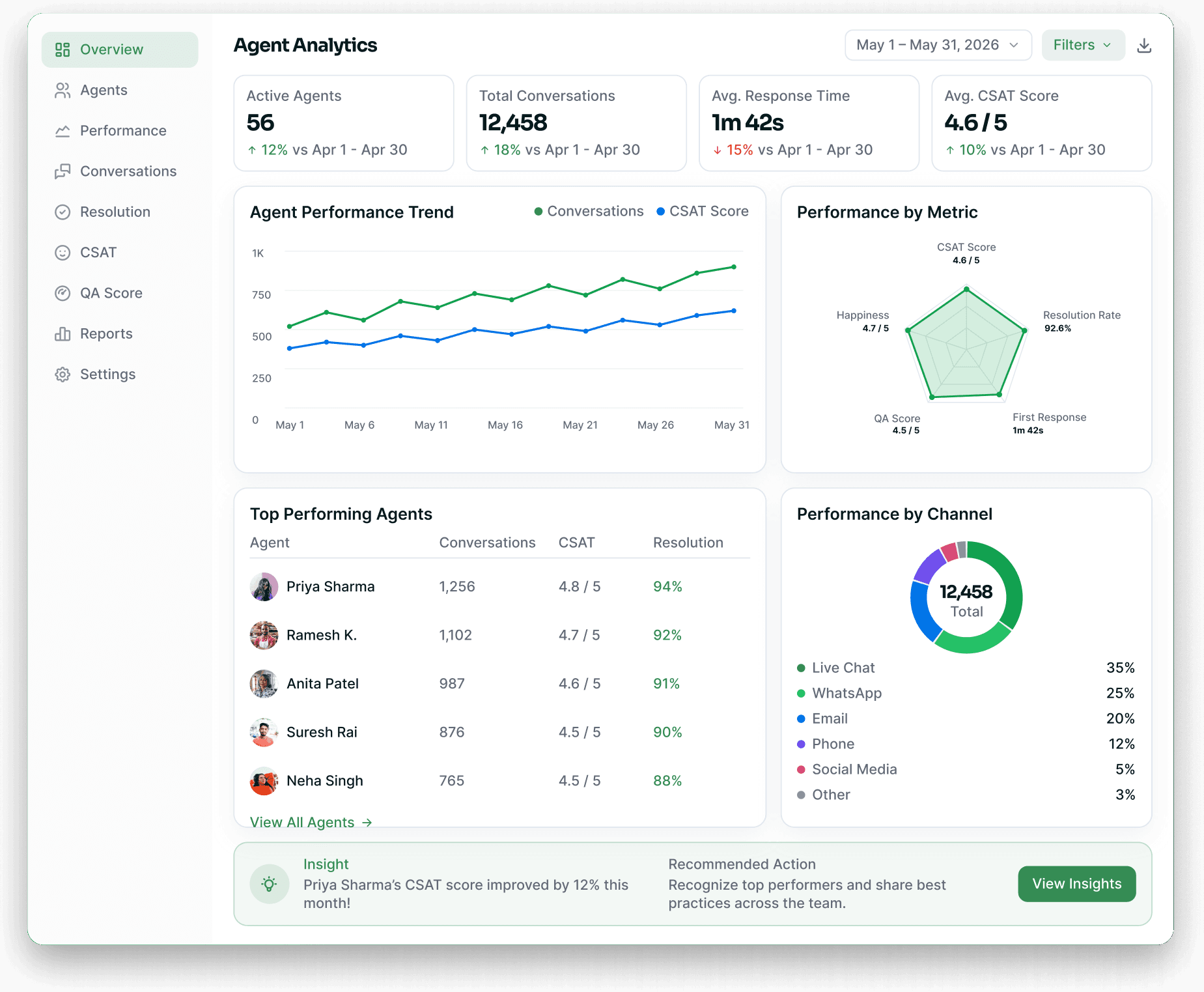The width and height of the screenshot is (1204, 992).
Task: Click the Conversations chat bubbles icon
Action: point(63,171)
